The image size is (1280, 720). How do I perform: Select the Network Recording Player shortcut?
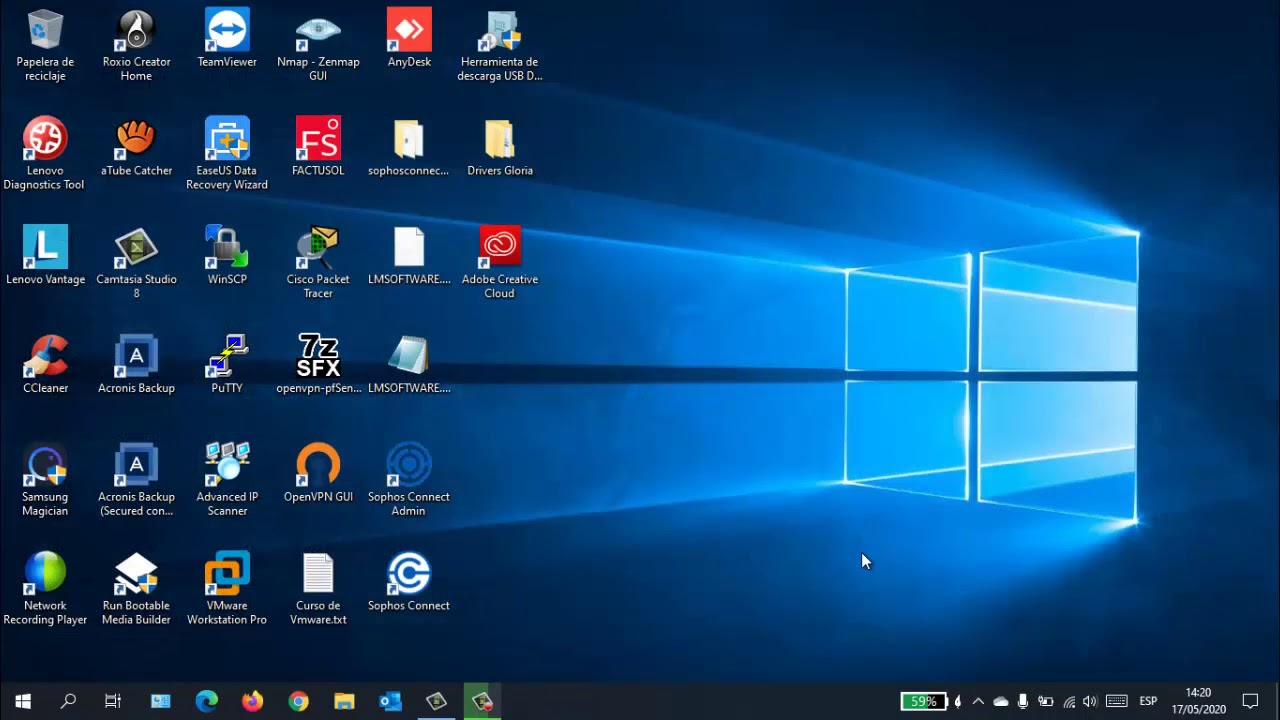click(x=45, y=590)
